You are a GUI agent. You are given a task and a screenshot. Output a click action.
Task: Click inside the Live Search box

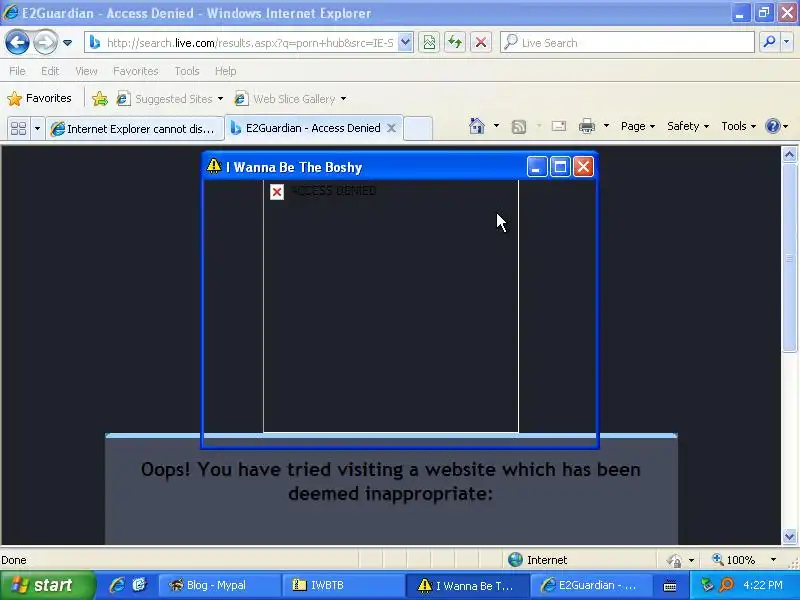click(x=628, y=43)
